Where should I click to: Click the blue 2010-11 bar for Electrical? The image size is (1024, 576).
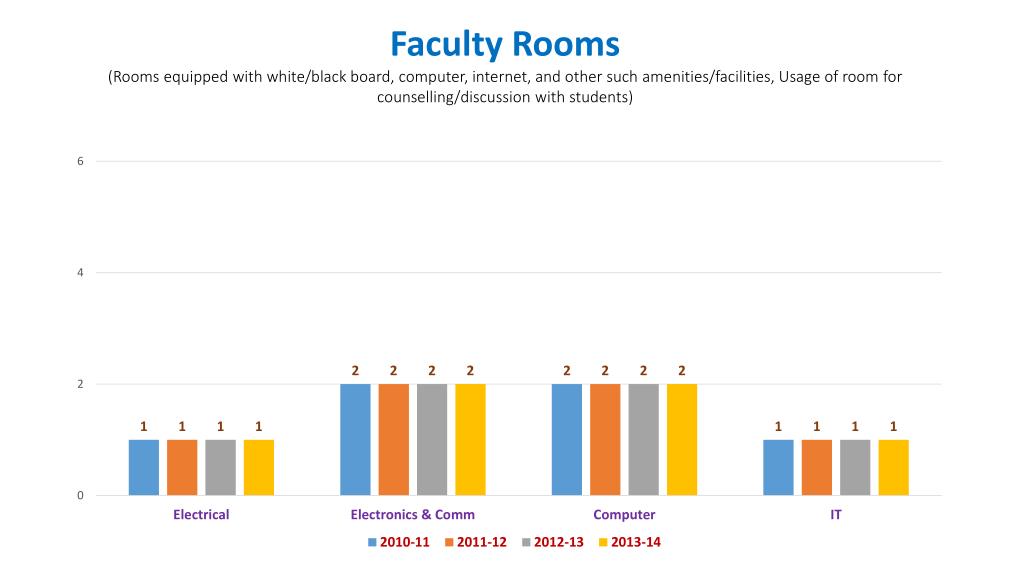tap(144, 468)
